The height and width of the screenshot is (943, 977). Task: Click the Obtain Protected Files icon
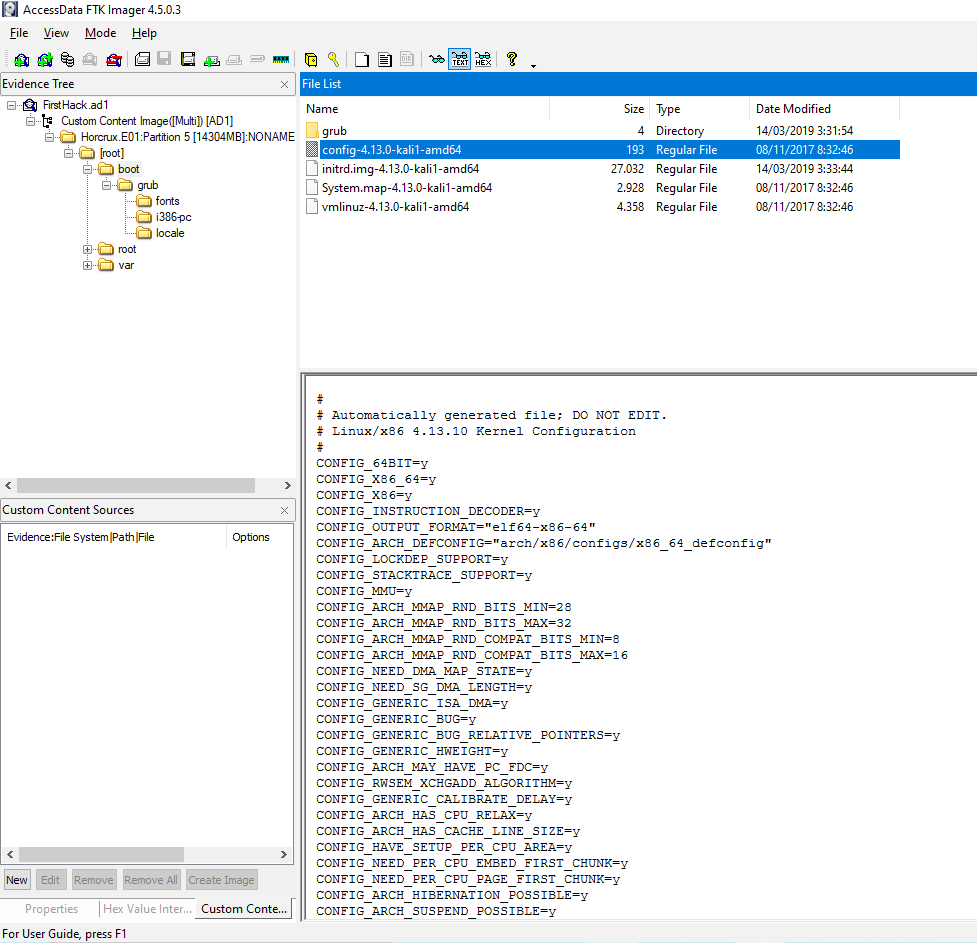(311, 60)
